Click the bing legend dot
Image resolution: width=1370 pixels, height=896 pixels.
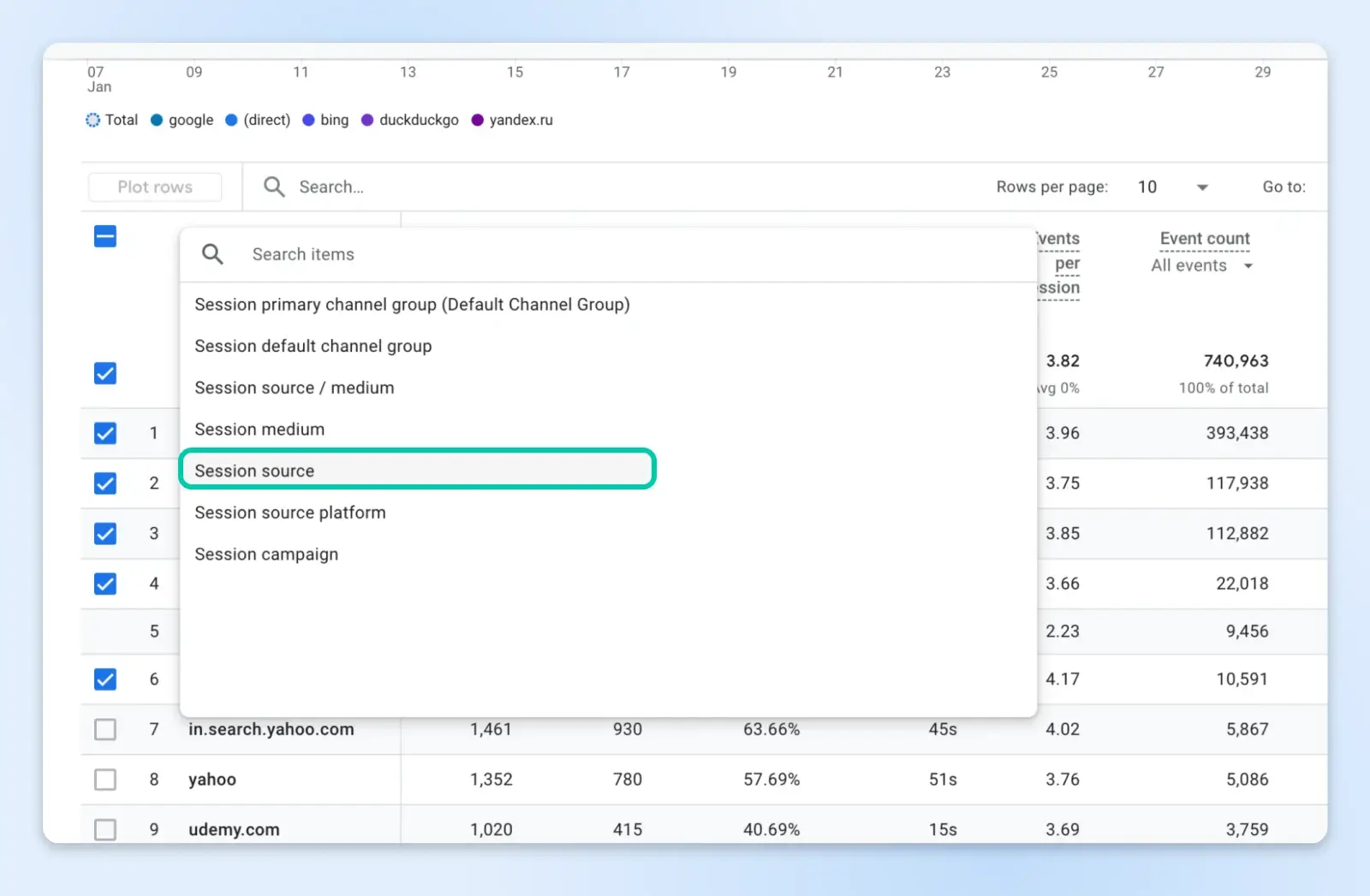pyautogui.click(x=308, y=120)
